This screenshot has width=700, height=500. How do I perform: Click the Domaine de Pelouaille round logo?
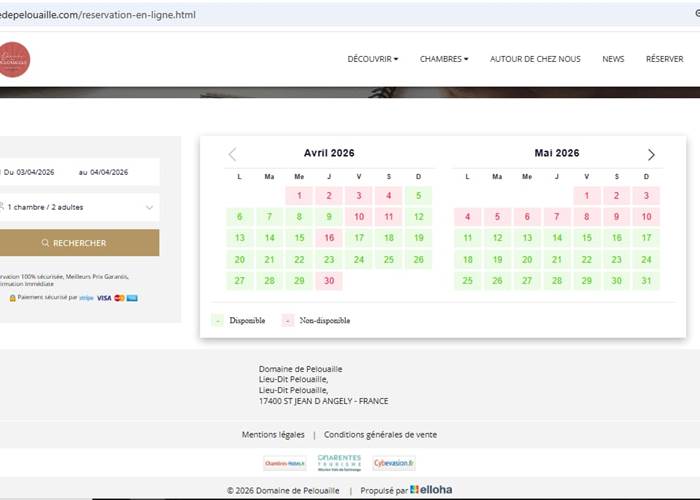point(14,59)
